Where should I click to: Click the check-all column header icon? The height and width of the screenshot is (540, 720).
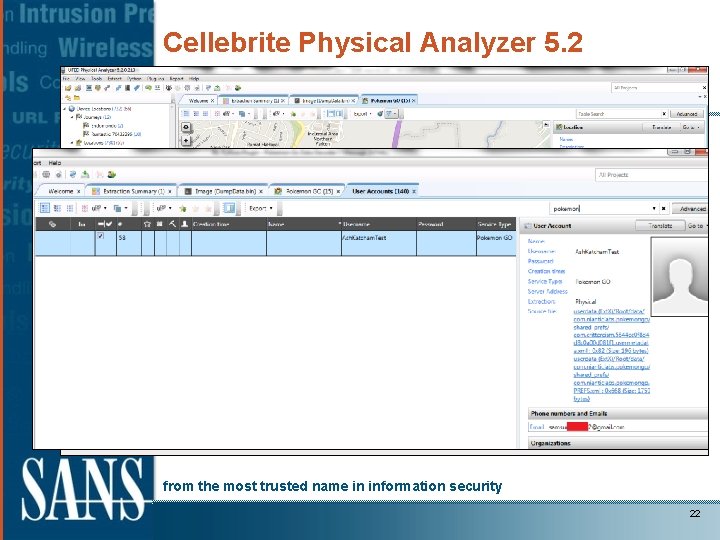click(x=105, y=224)
